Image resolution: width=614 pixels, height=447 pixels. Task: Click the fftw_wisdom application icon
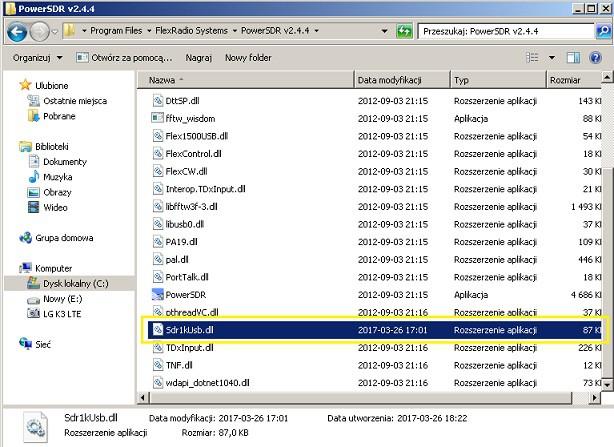157,118
